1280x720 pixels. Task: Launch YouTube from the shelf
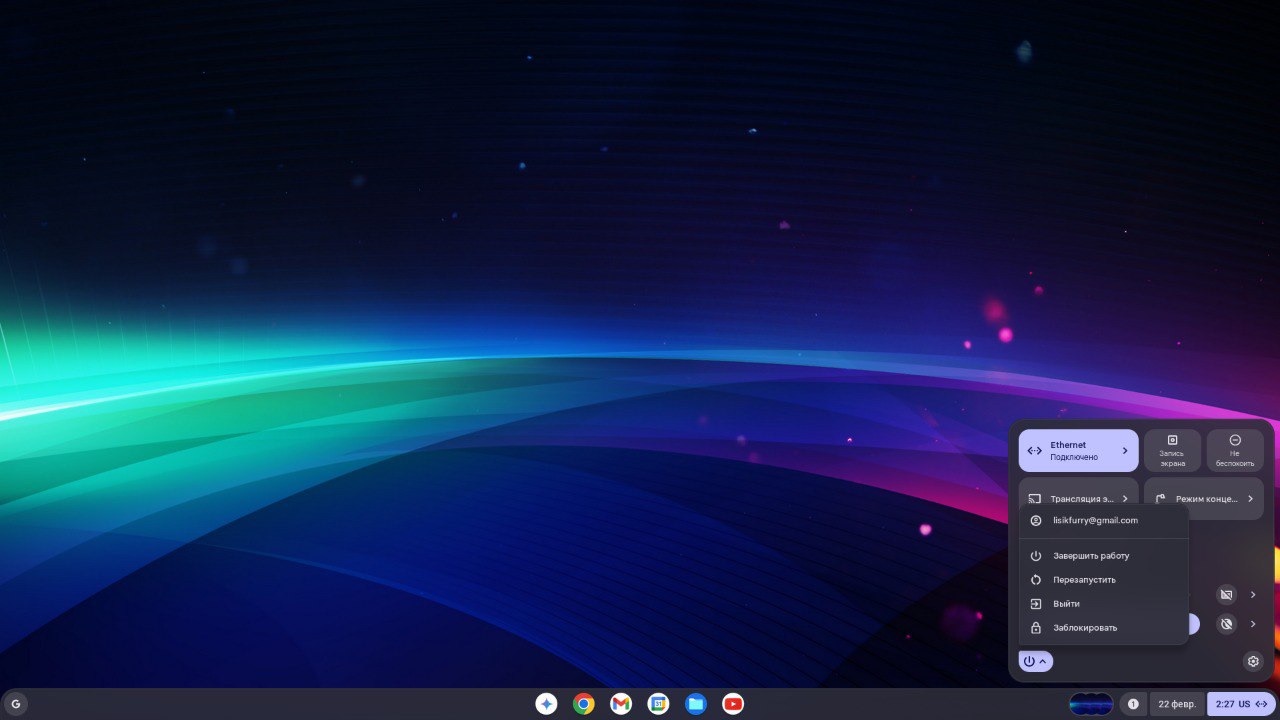coord(733,704)
